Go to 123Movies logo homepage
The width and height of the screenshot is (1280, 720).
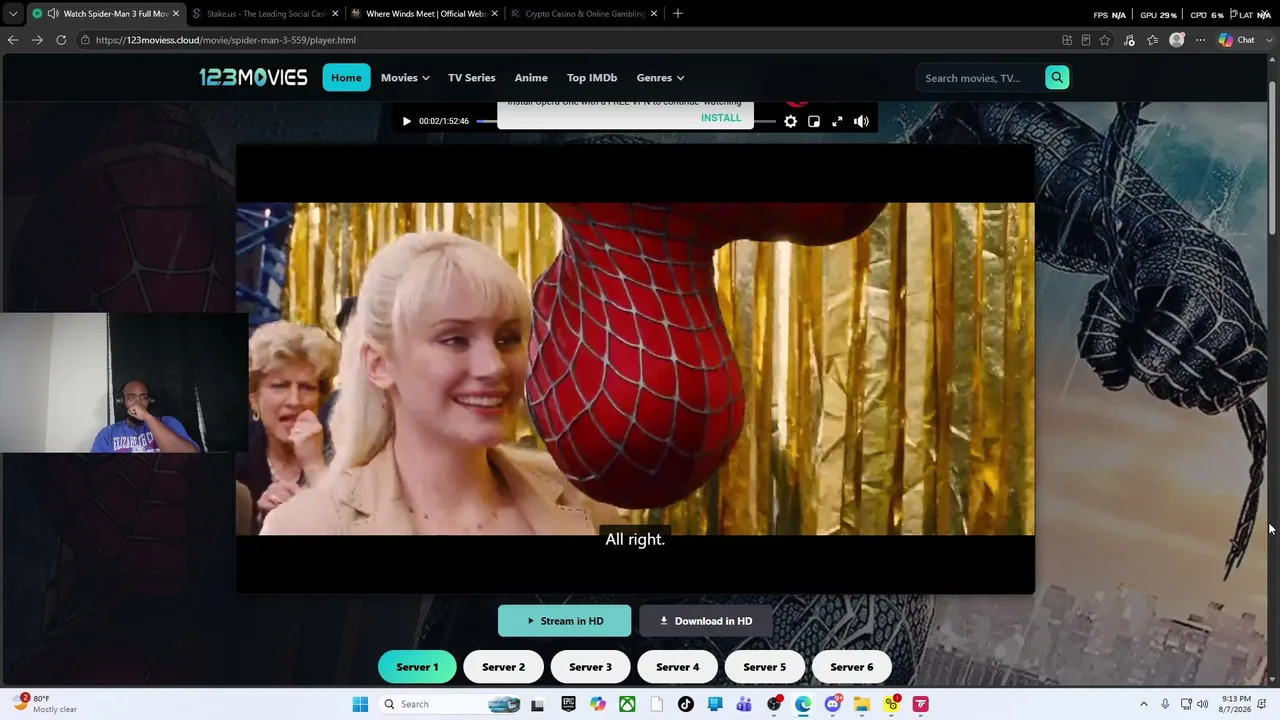pyautogui.click(x=253, y=77)
